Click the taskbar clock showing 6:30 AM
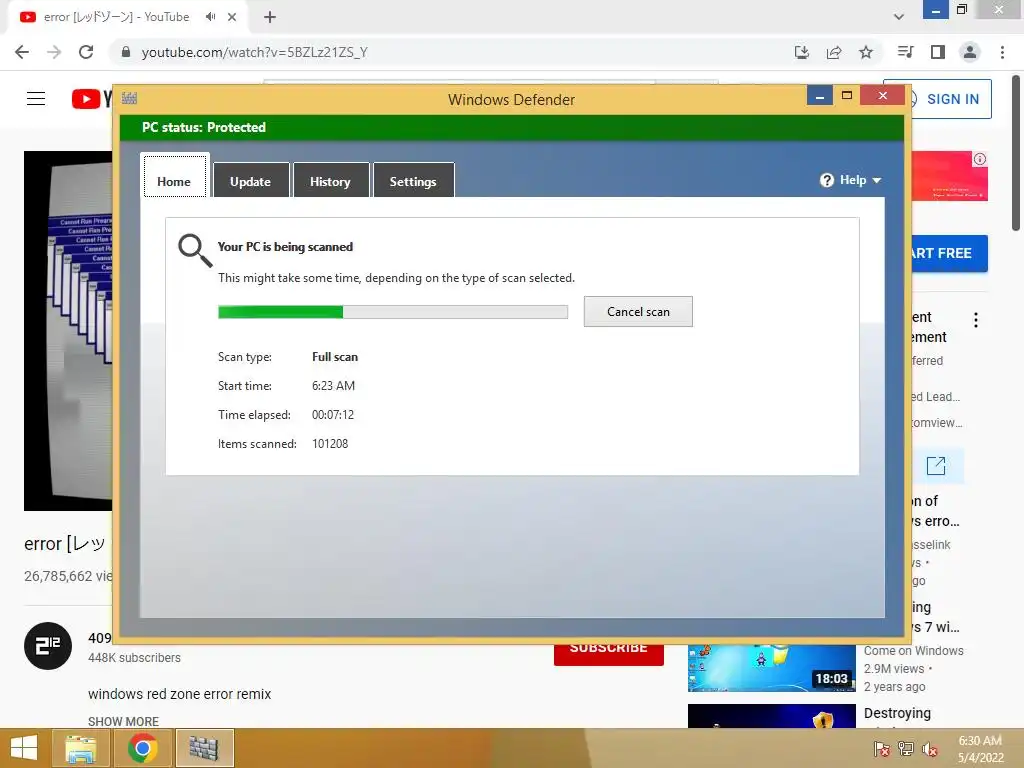1024x768 pixels. 980,749
